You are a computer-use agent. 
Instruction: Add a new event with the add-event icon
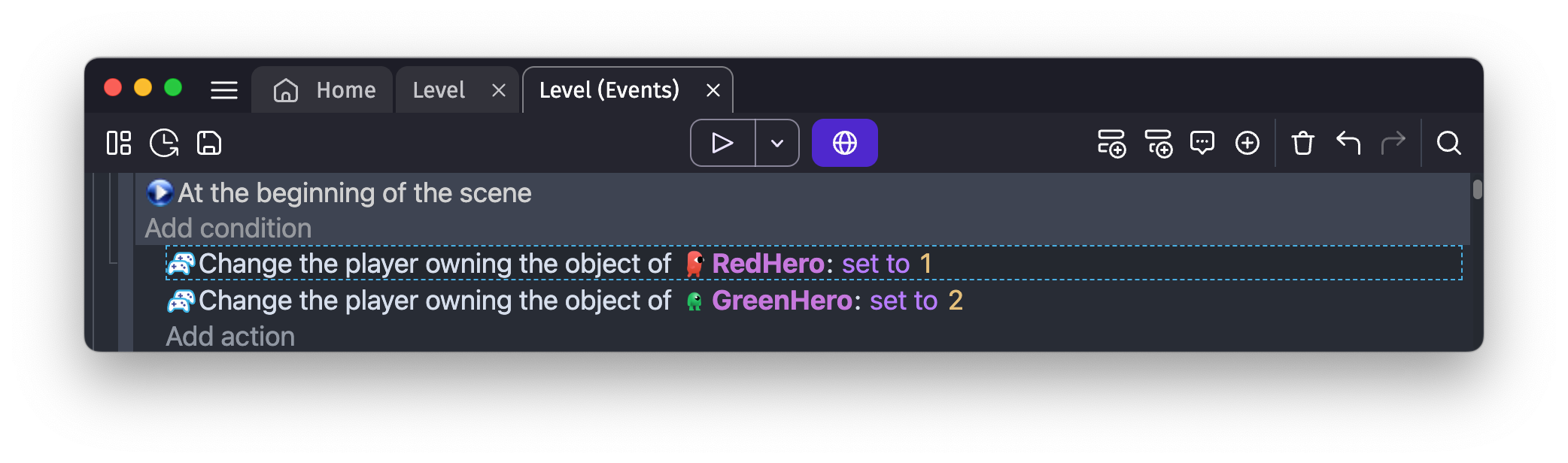pyautogui.click(x=1113, y=143)
